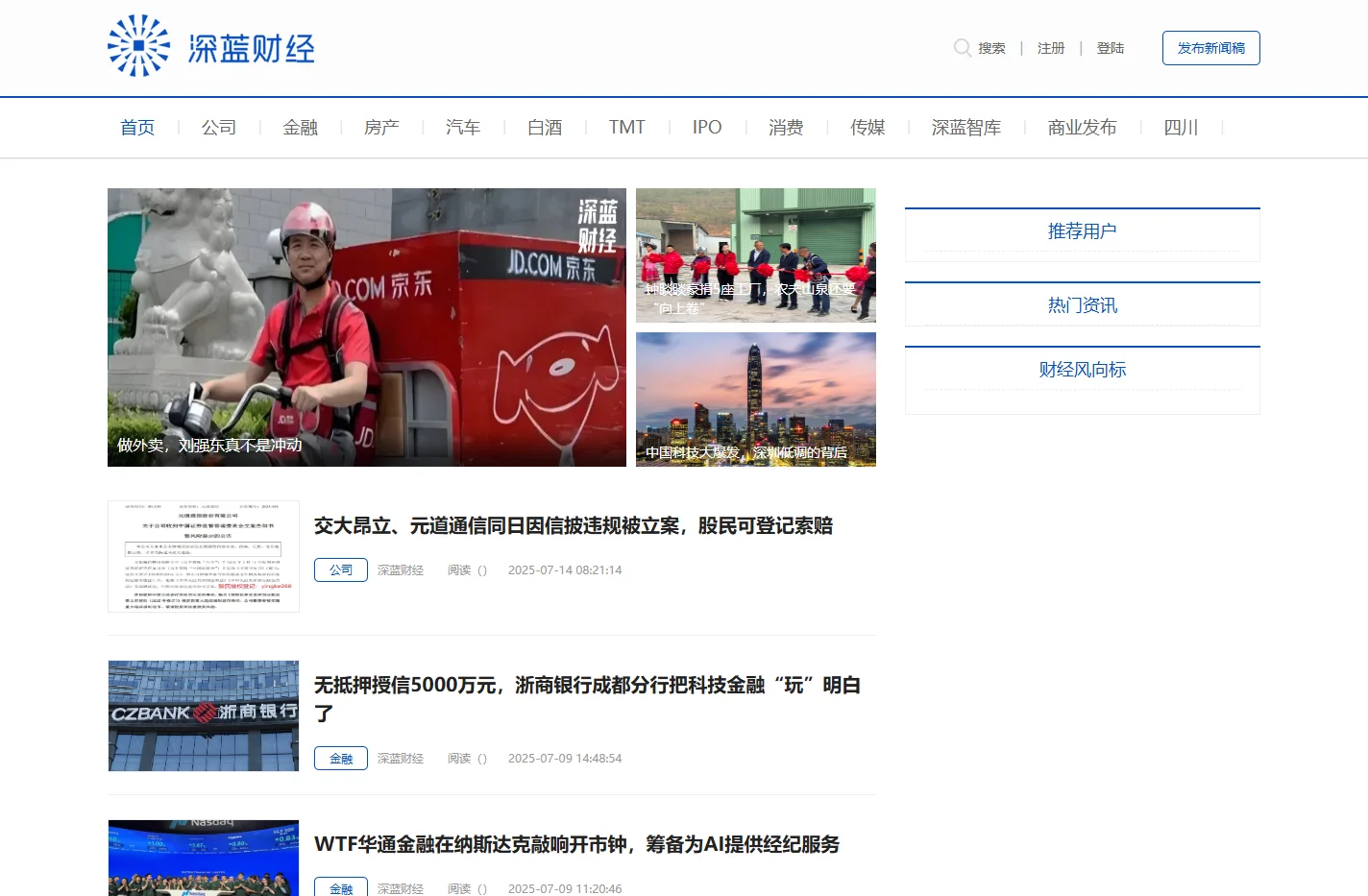Open the CZBANK 浙商银行 building thumbnail
The image size is (1368, 896).
click(x=204, y=715)
